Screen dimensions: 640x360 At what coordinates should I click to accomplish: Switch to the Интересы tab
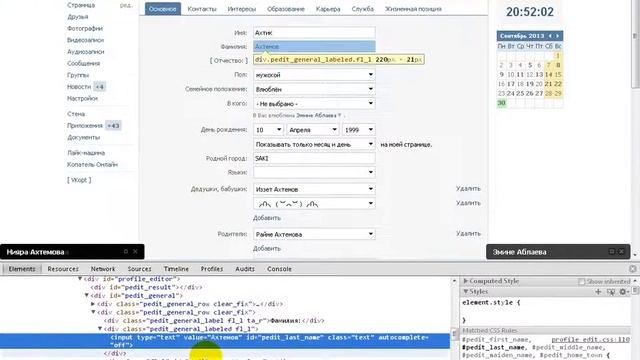(x=242, y=9)
